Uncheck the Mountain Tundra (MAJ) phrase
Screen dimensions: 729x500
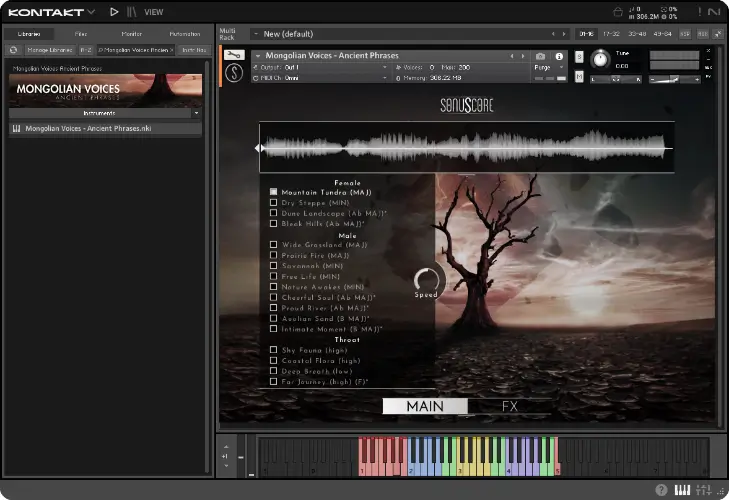click(x=274, y=192)
